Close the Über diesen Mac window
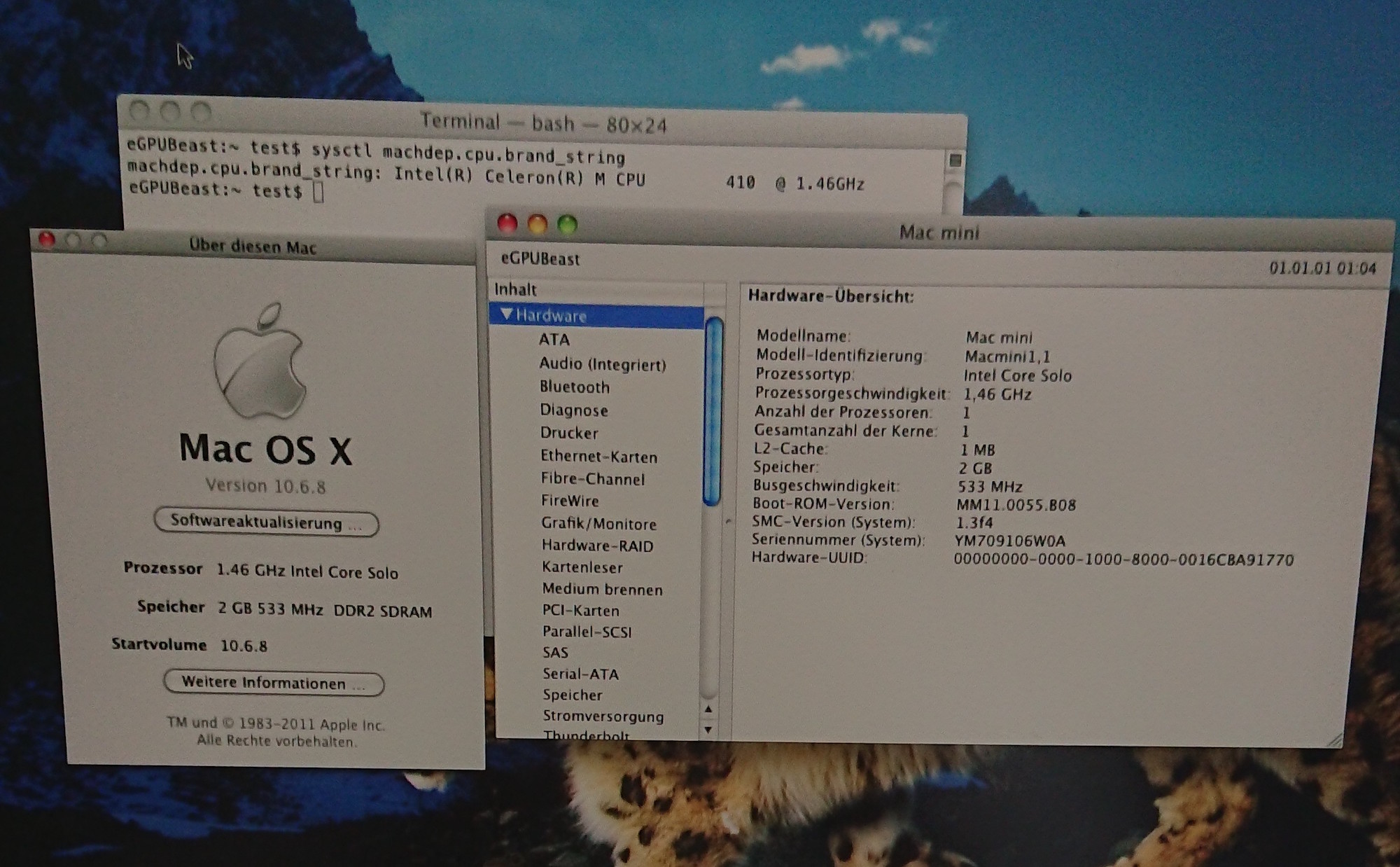This screenshot has width=1400, height=867. 47,240
